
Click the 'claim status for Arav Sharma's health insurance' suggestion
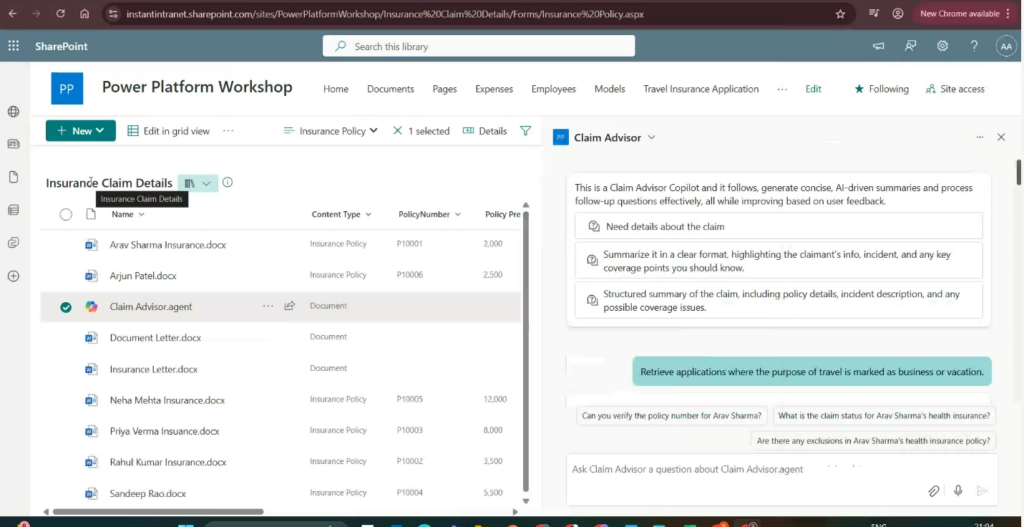click(884, 415)
